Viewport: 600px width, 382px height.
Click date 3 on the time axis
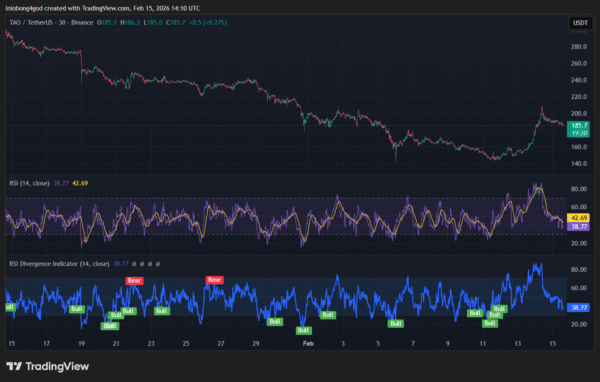343,344
